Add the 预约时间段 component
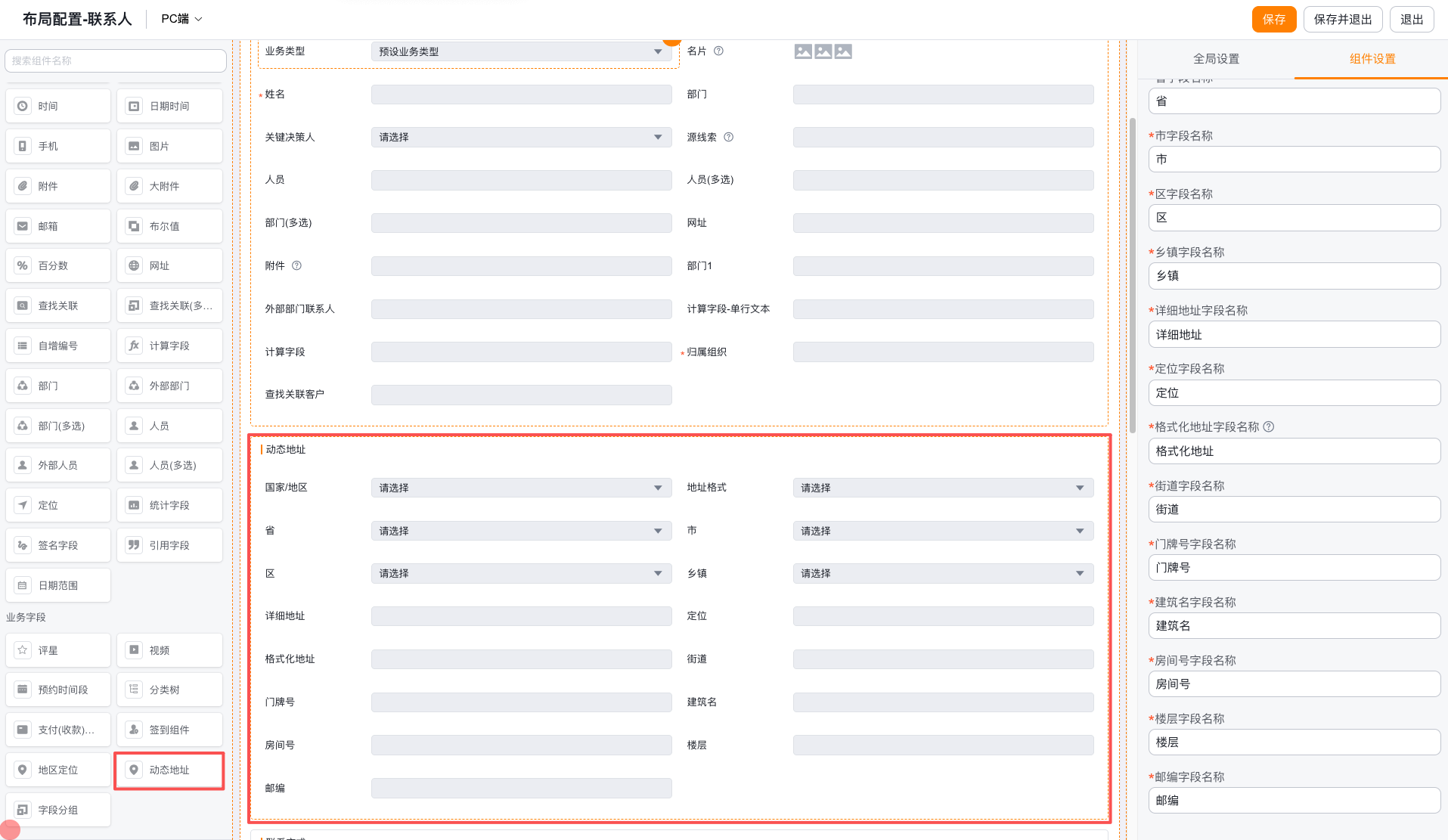Screen dimensions: 1448x840 pos(58,690)
